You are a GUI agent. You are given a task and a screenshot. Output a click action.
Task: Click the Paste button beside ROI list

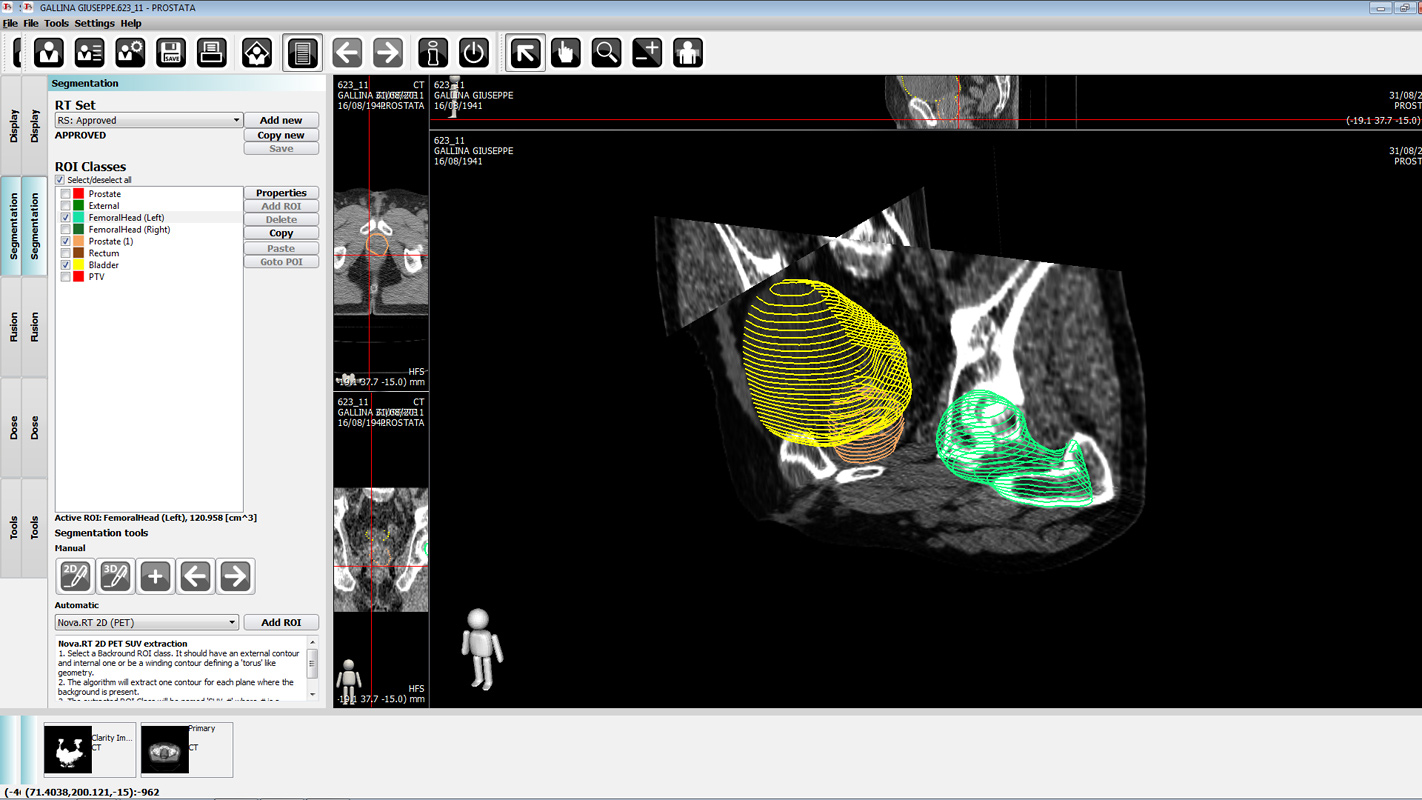pos(281,248)
